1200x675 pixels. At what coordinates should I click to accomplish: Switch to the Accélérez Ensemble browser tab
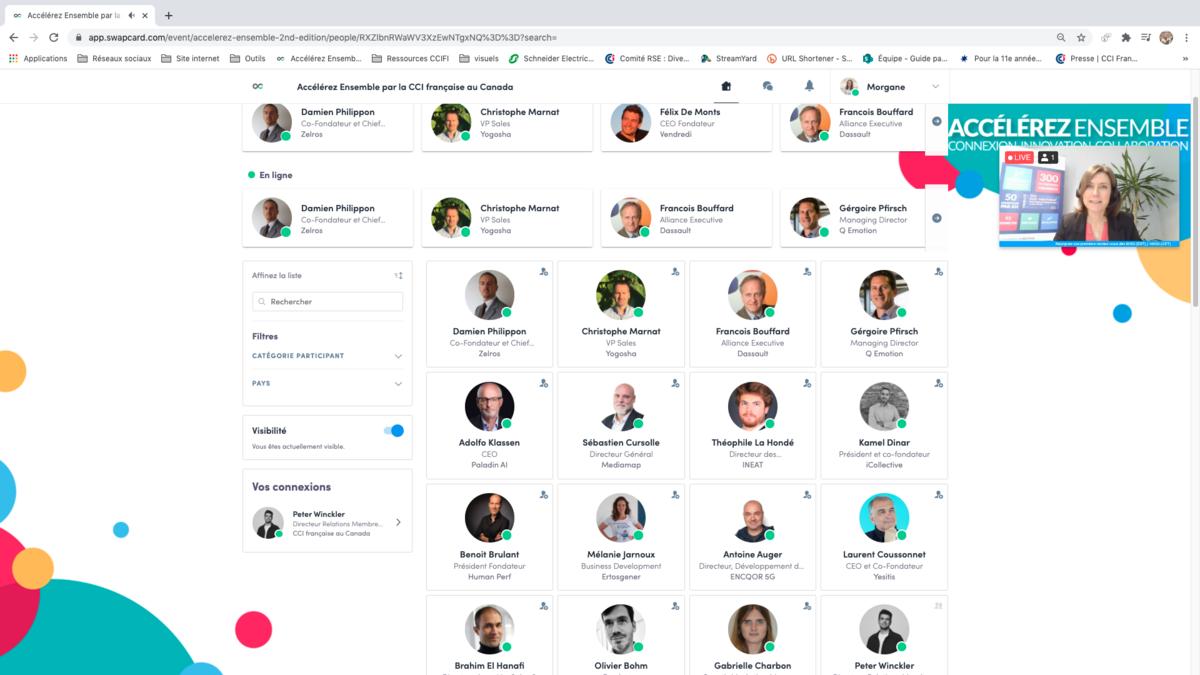(x=72, y=15)
